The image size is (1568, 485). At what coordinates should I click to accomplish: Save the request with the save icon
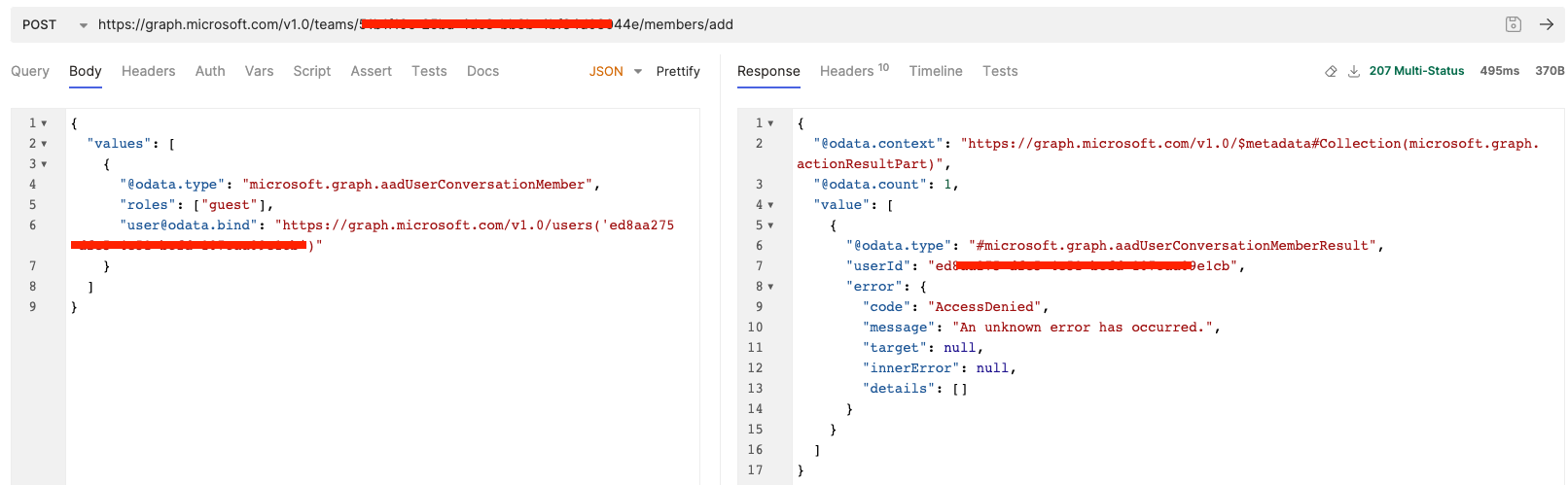tap(1513, 24)
